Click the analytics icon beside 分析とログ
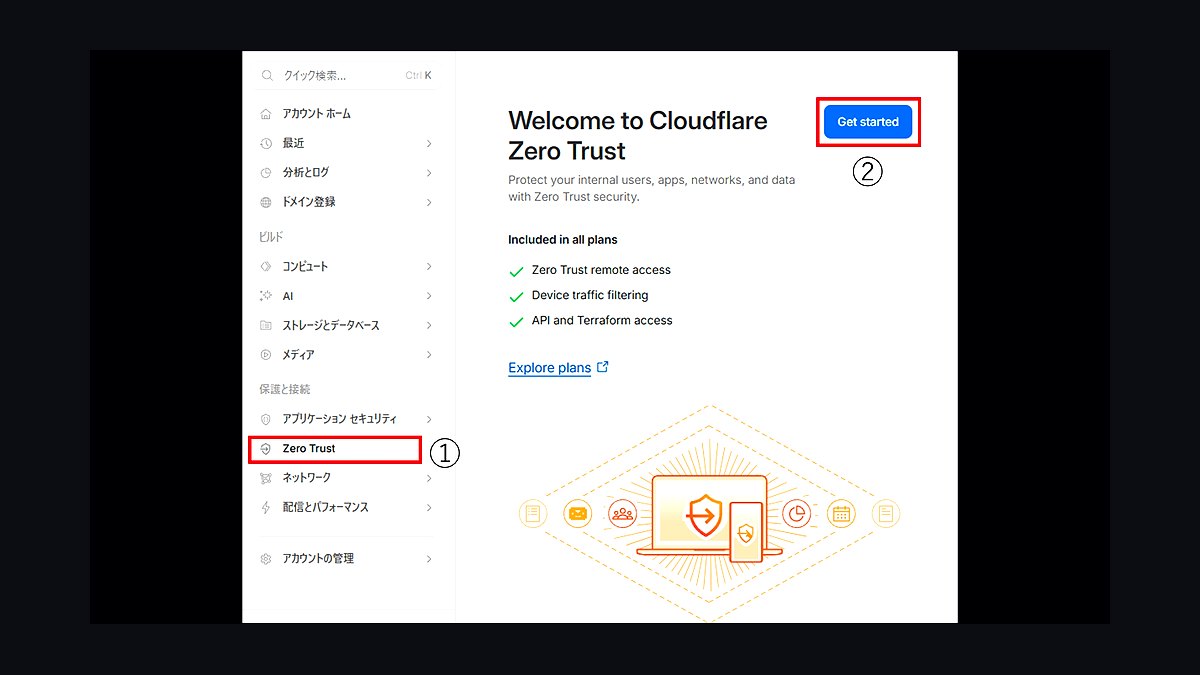This screenshot has height=675, width=1200. click(265, 173)
